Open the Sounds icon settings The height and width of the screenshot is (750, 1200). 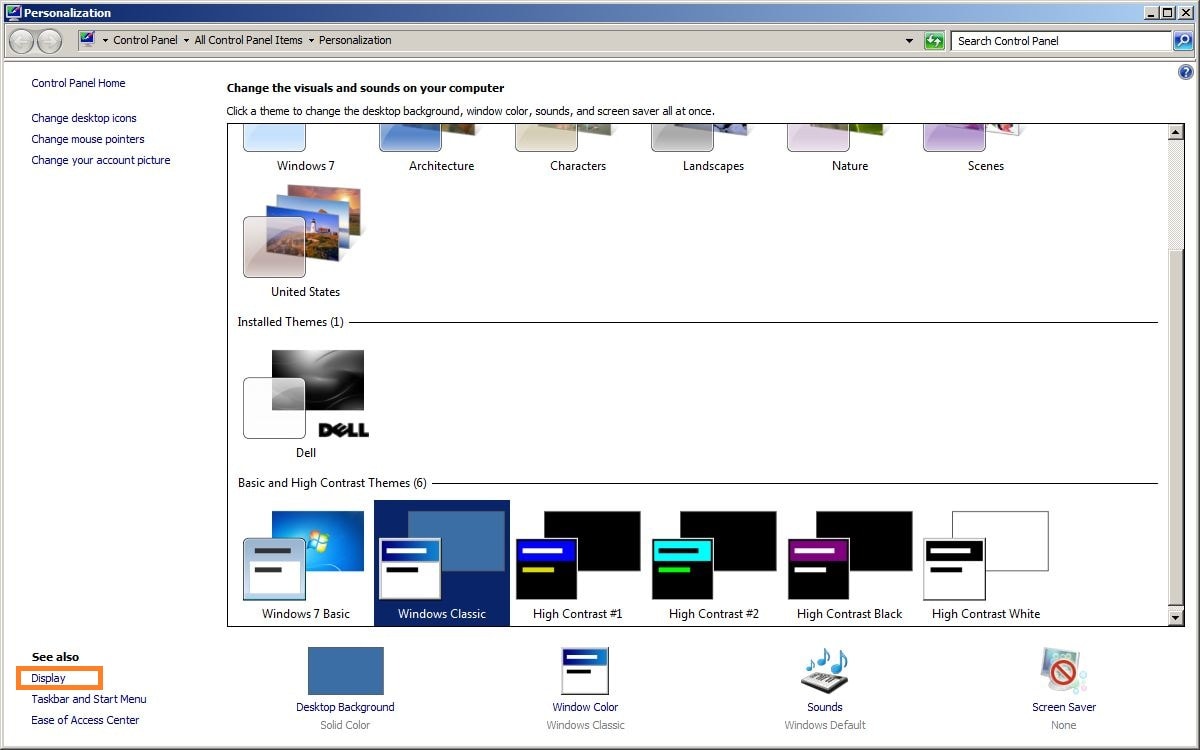click(824, 671)
